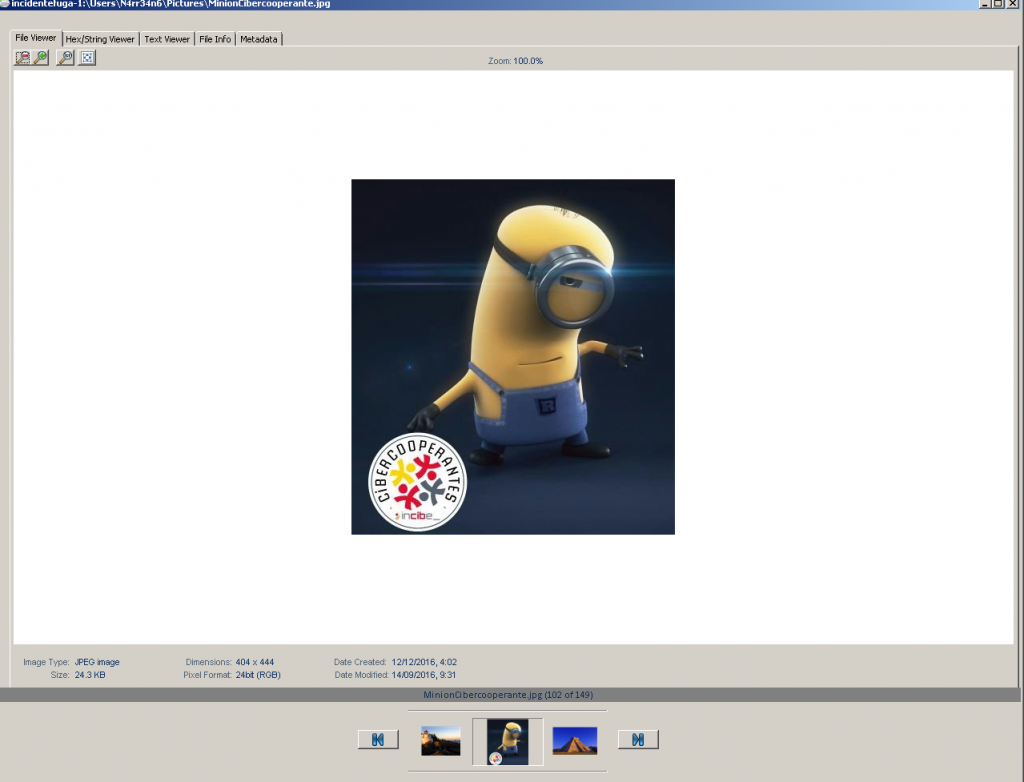Image resolution: width=1024 pixels, height=782 pixels.
Task: Click the zoom out magnifier icon
Action: [x=22, y=58]
